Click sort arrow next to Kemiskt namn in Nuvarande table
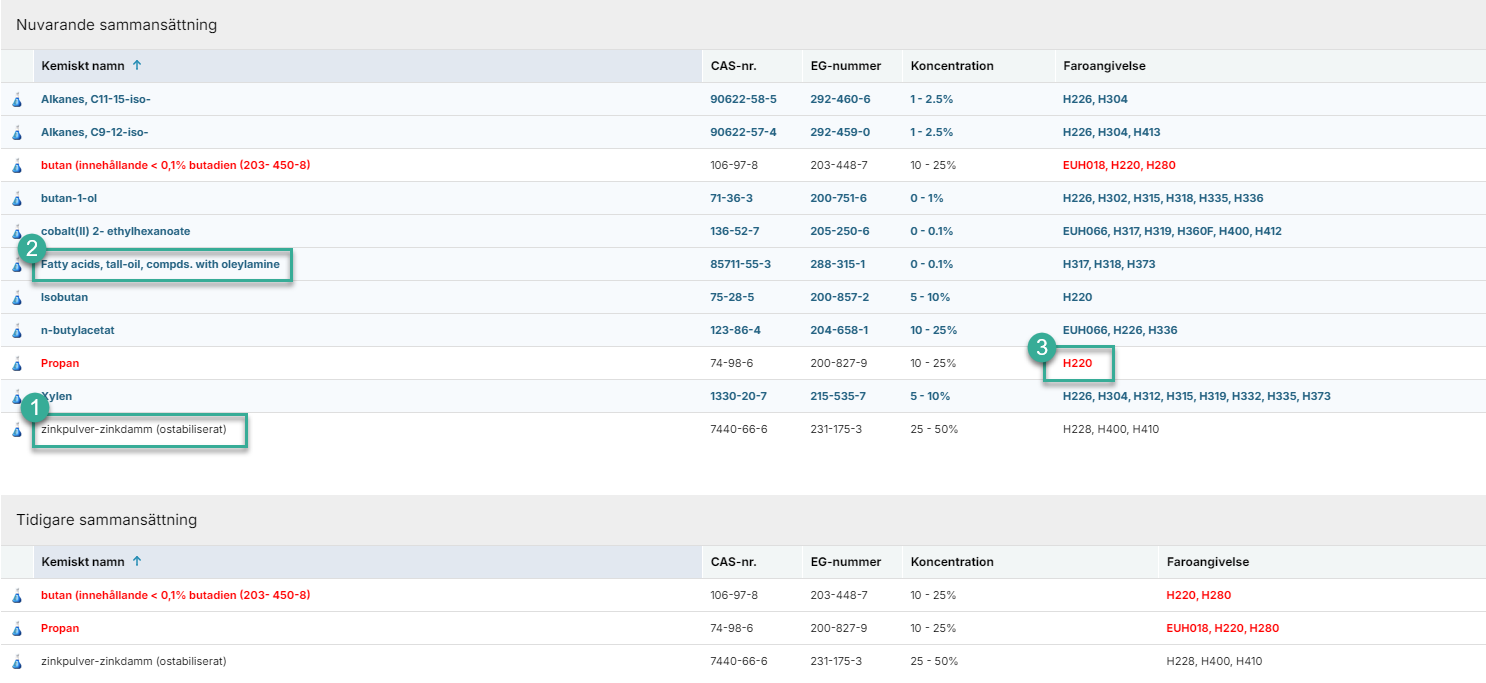Image resolution: width=1486 pixels, height=683 pixels. [137, 66]
